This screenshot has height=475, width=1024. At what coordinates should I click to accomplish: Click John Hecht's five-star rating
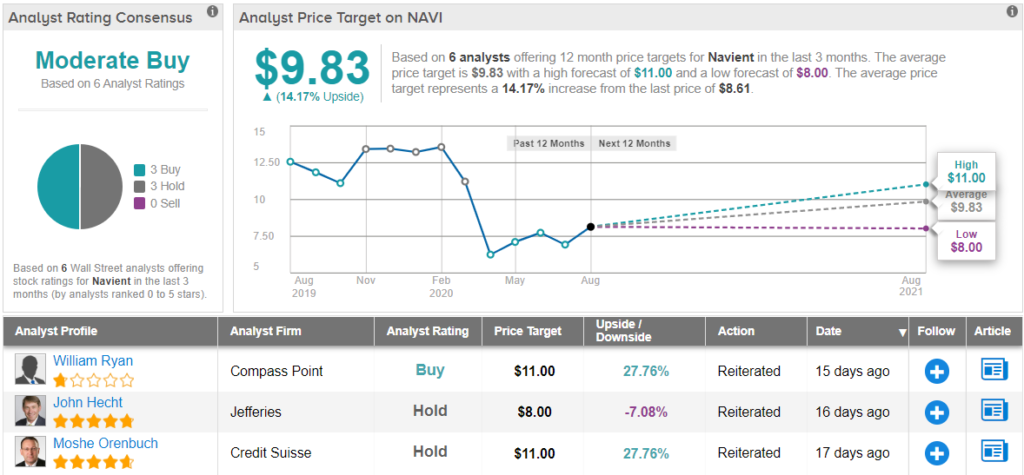click(93, 420)
